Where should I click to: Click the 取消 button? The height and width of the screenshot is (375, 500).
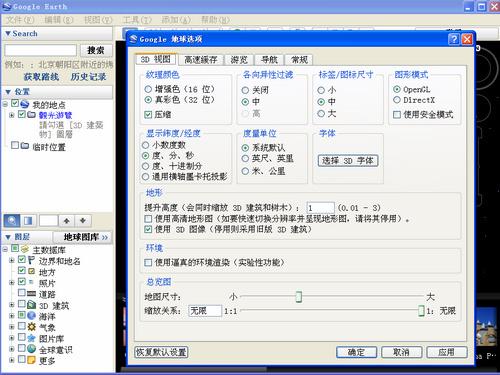tap(402, 352)
